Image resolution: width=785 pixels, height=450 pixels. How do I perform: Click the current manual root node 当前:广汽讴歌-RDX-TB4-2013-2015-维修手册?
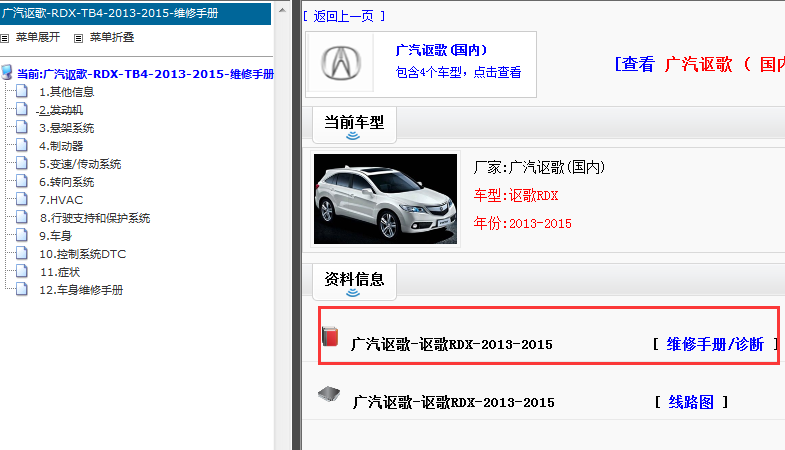pos(145,74)
